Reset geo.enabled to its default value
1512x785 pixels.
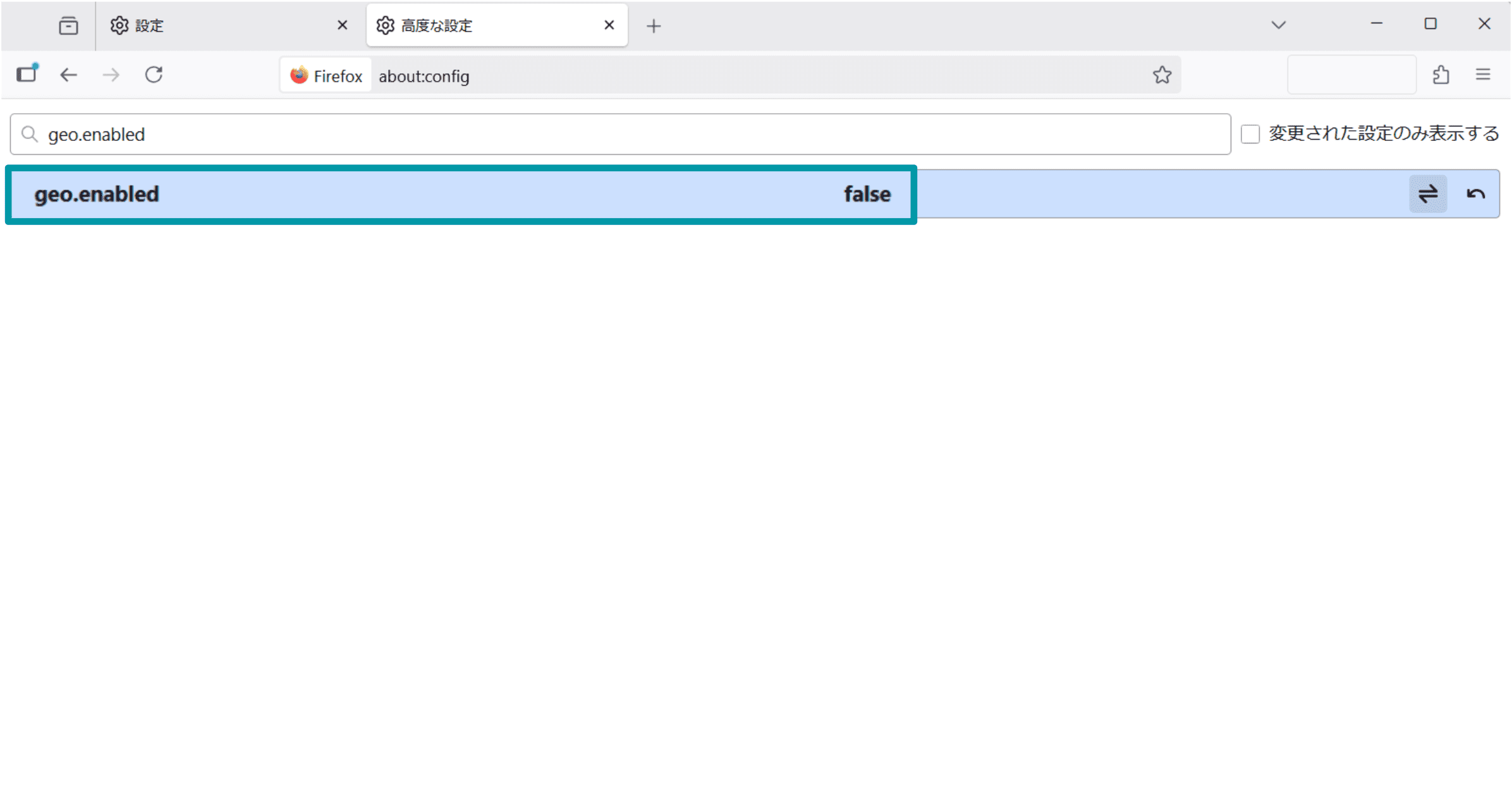pyautogui.click(x=1475, y=194)
